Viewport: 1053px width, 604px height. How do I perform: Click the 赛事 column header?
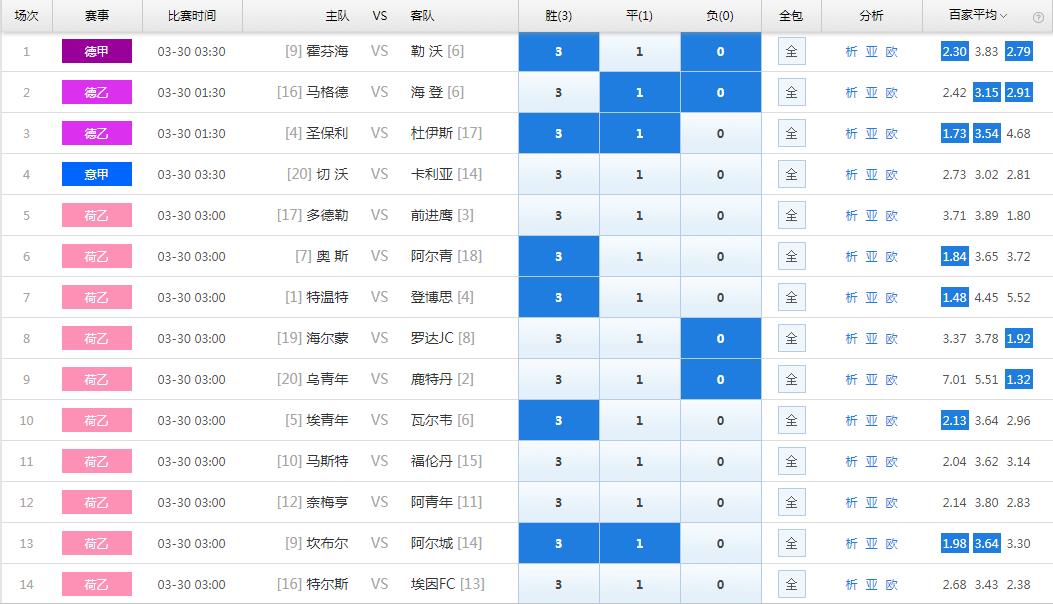click(97, 15)
